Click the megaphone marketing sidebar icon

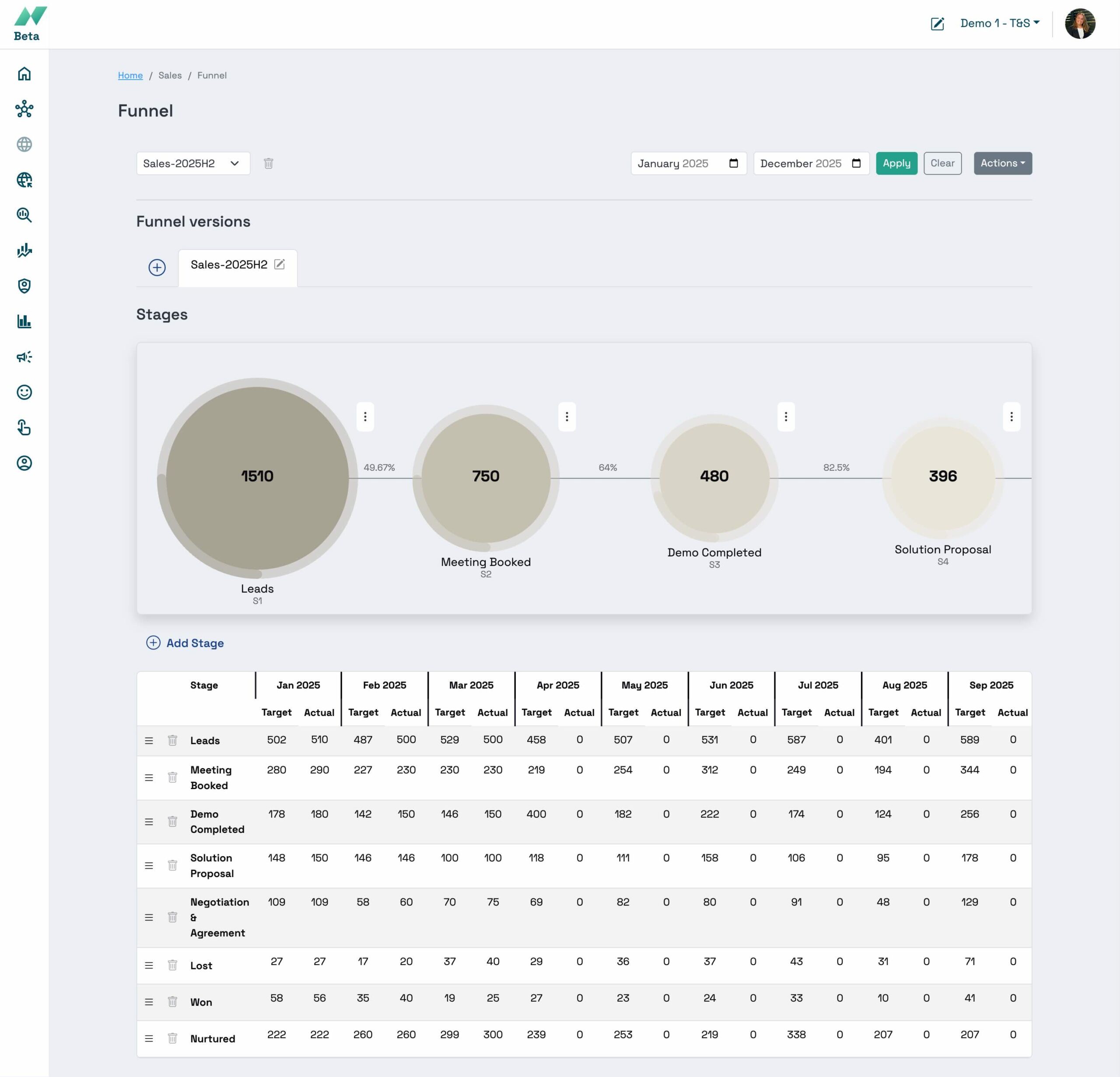pos(24,357)
